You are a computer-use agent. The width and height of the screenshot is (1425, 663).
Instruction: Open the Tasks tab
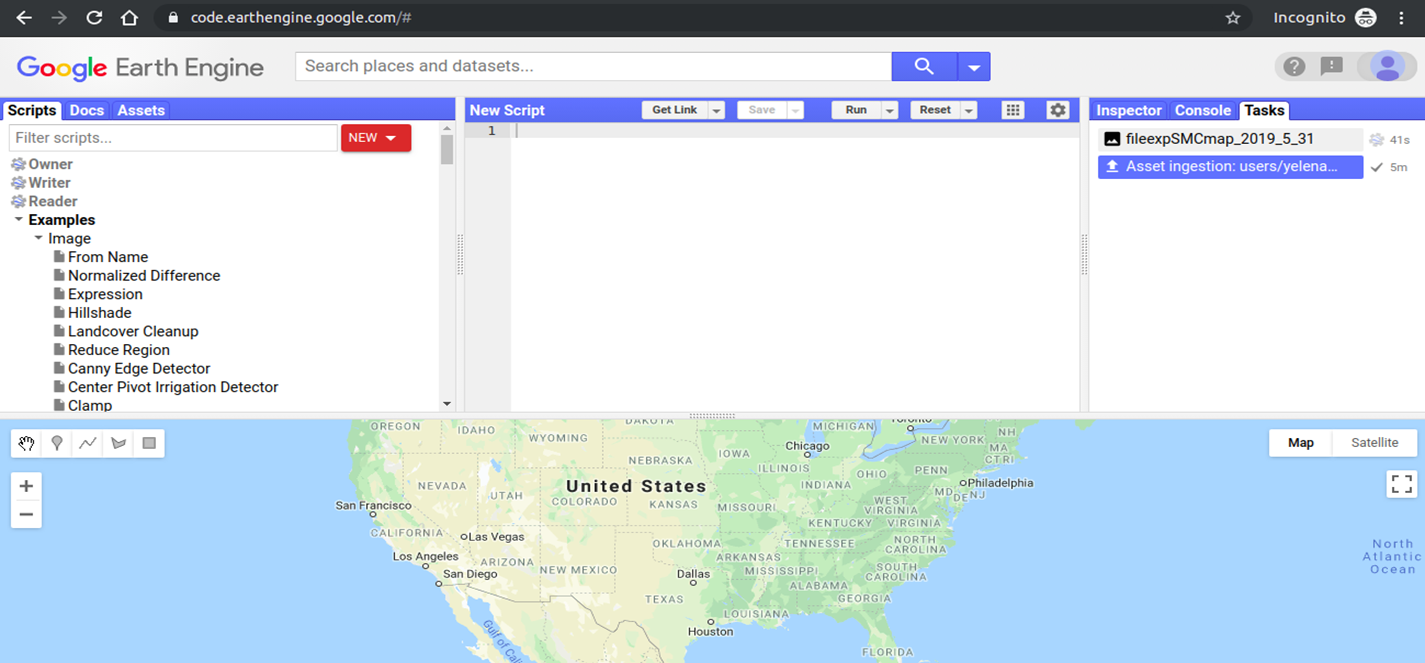coord(1264,110)
